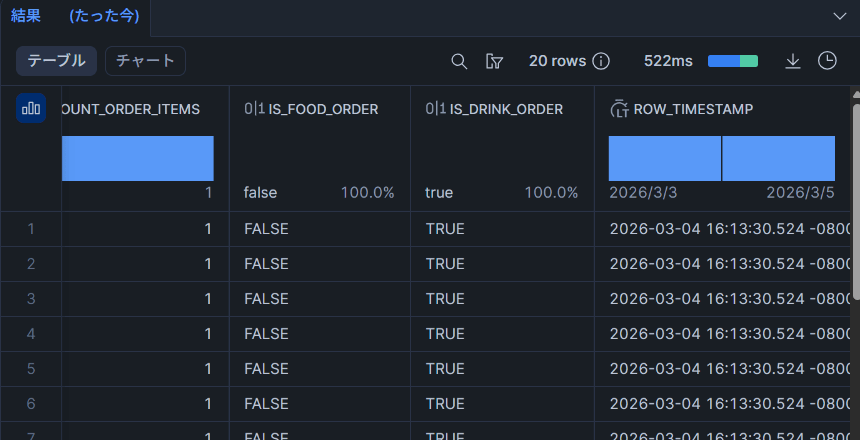Screen dimensions: 860x440
Task: Open the query history clock icon
Action: click(827, 61)
